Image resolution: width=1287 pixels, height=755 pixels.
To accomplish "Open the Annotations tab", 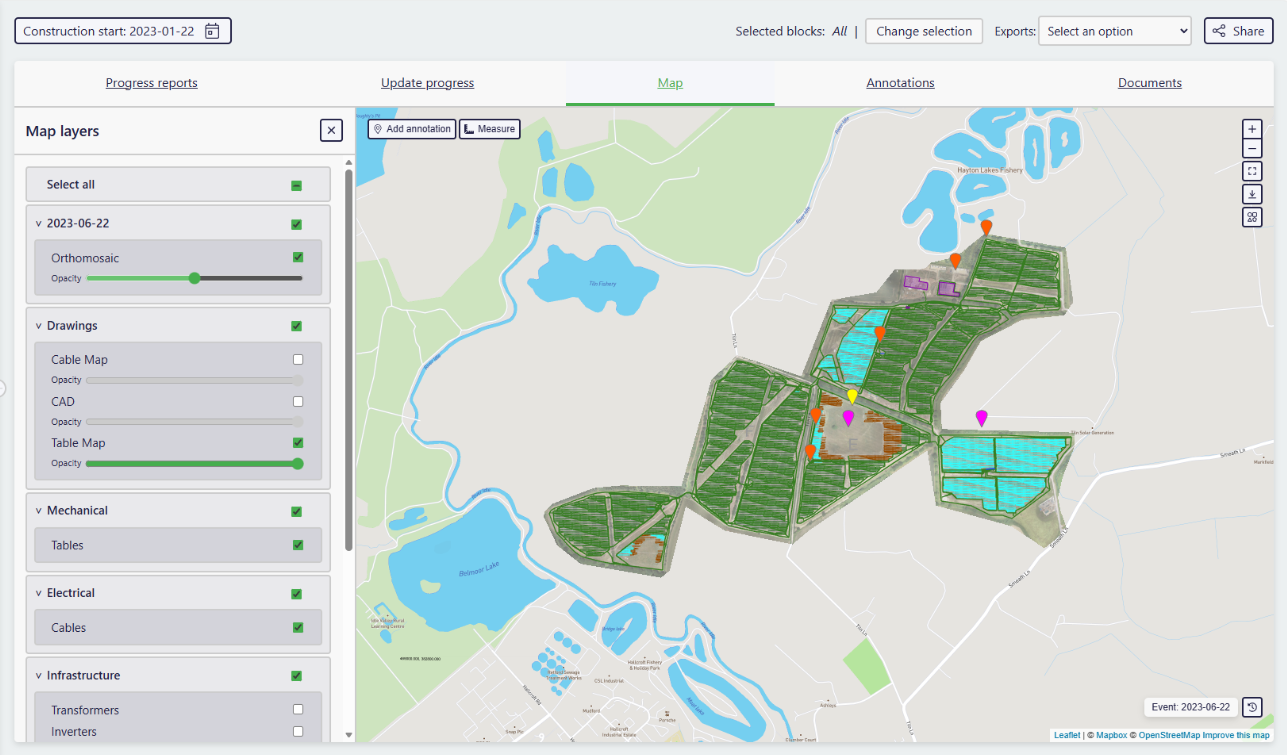I will 900,83.
